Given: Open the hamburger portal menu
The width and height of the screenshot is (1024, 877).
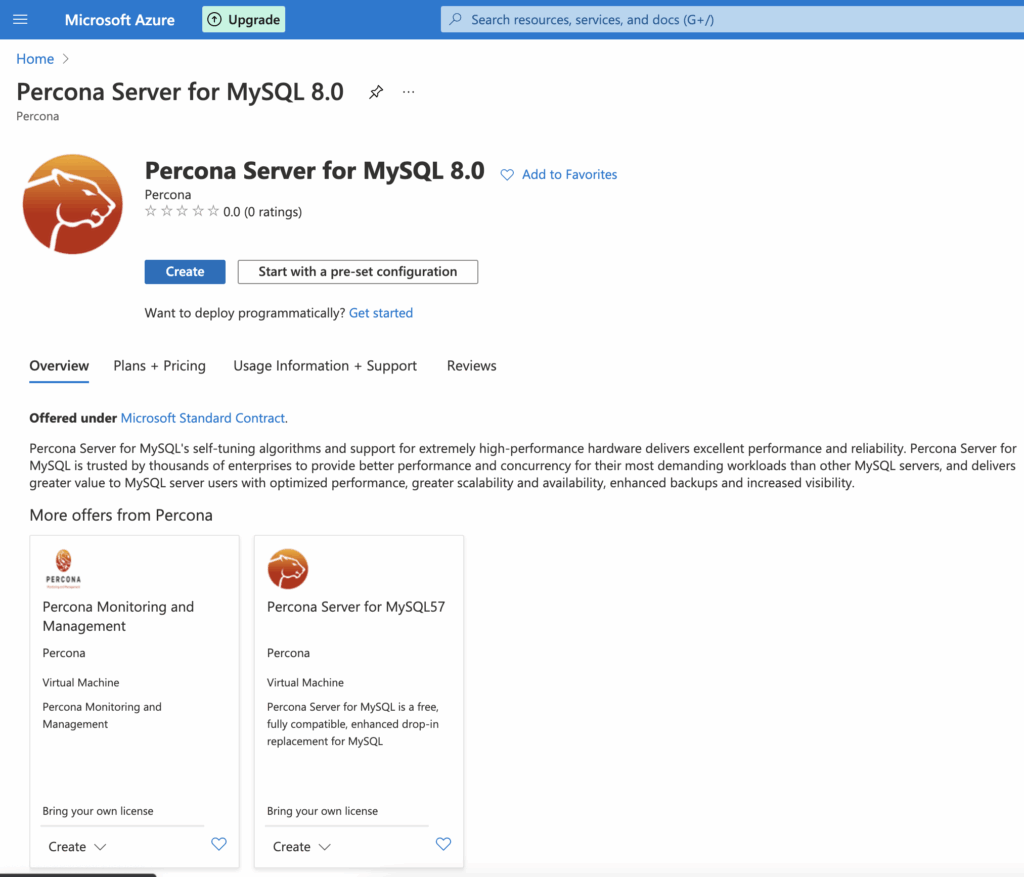Looking at the screenshot, I should pos(20,20).
